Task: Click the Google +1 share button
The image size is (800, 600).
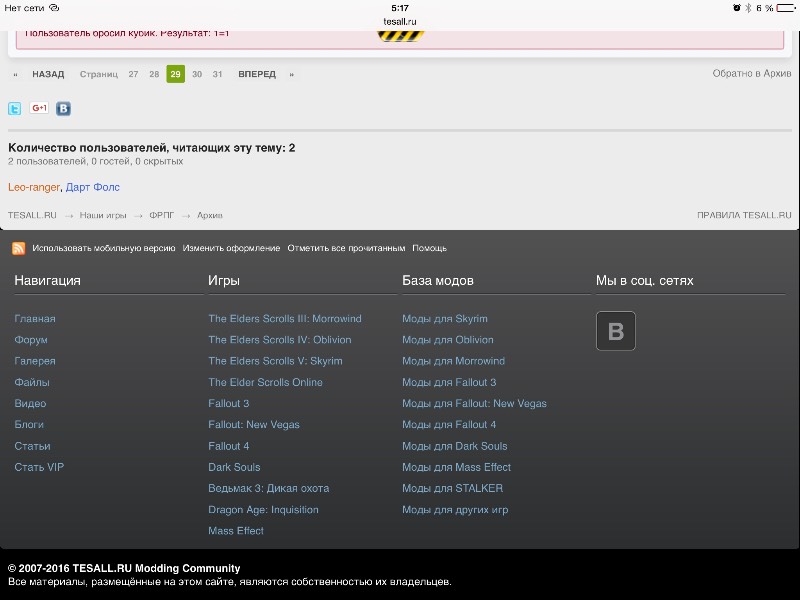Action: 39,108
